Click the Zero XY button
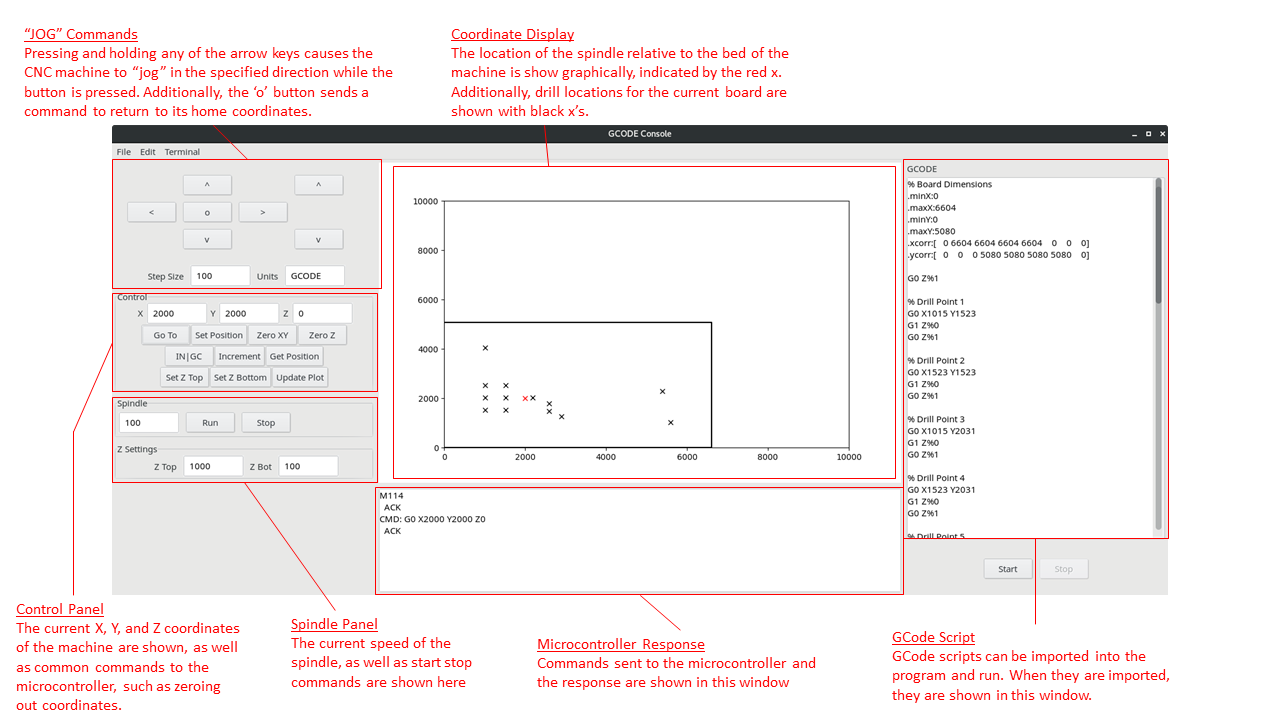 click(x=272, y=335)
